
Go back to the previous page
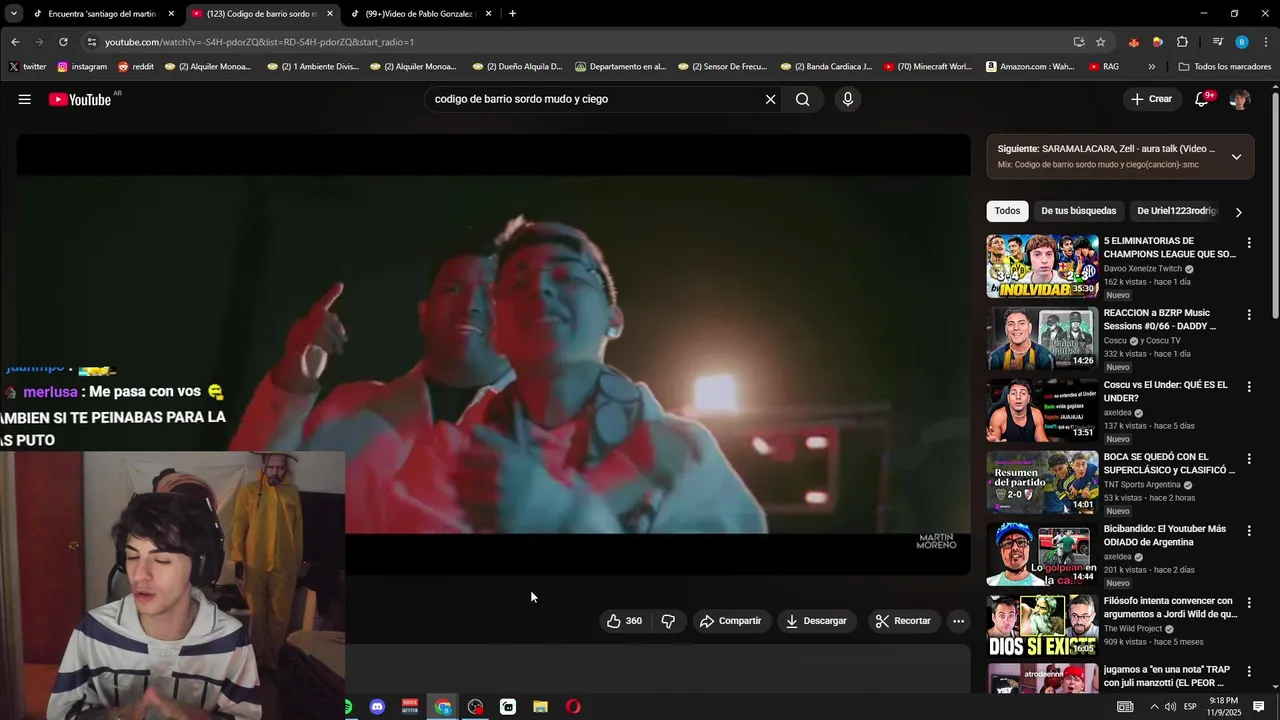tap(15, 42)
